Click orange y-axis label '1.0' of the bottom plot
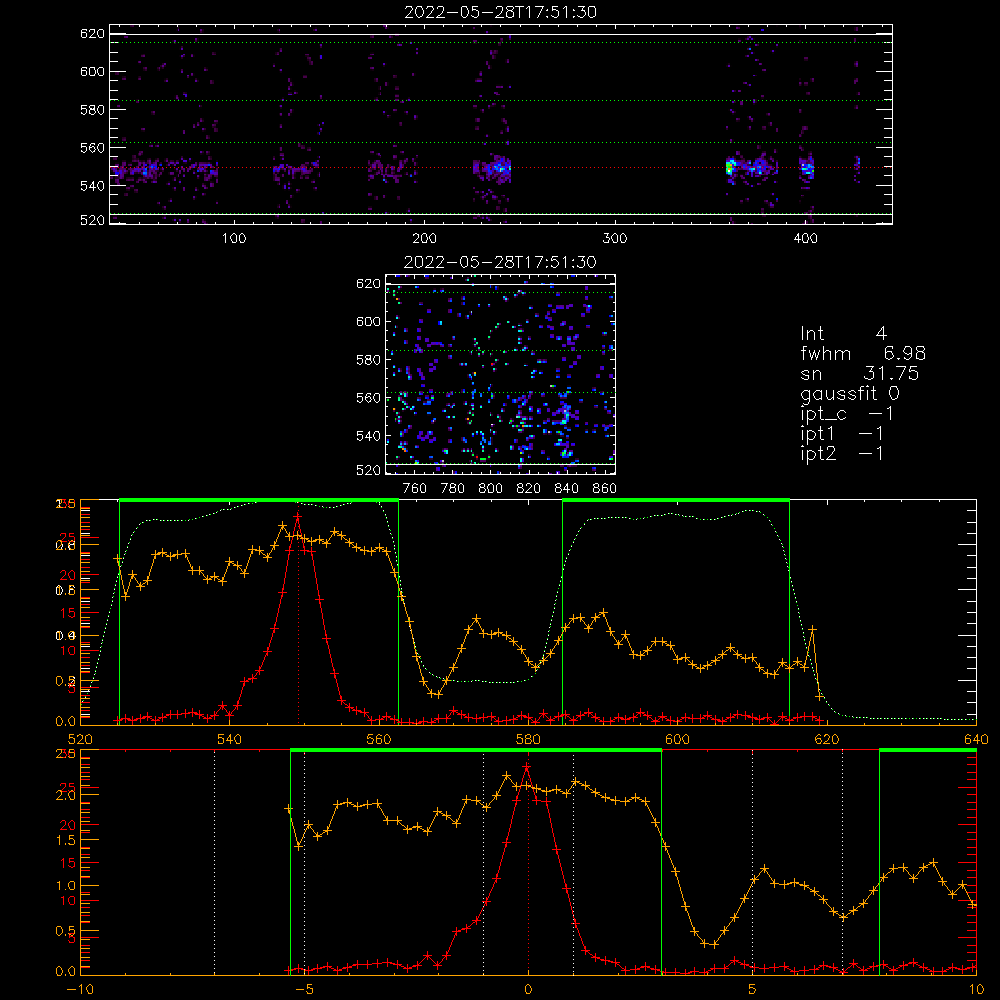Viewport: 1000px width, 1000px height. (66, 886)
